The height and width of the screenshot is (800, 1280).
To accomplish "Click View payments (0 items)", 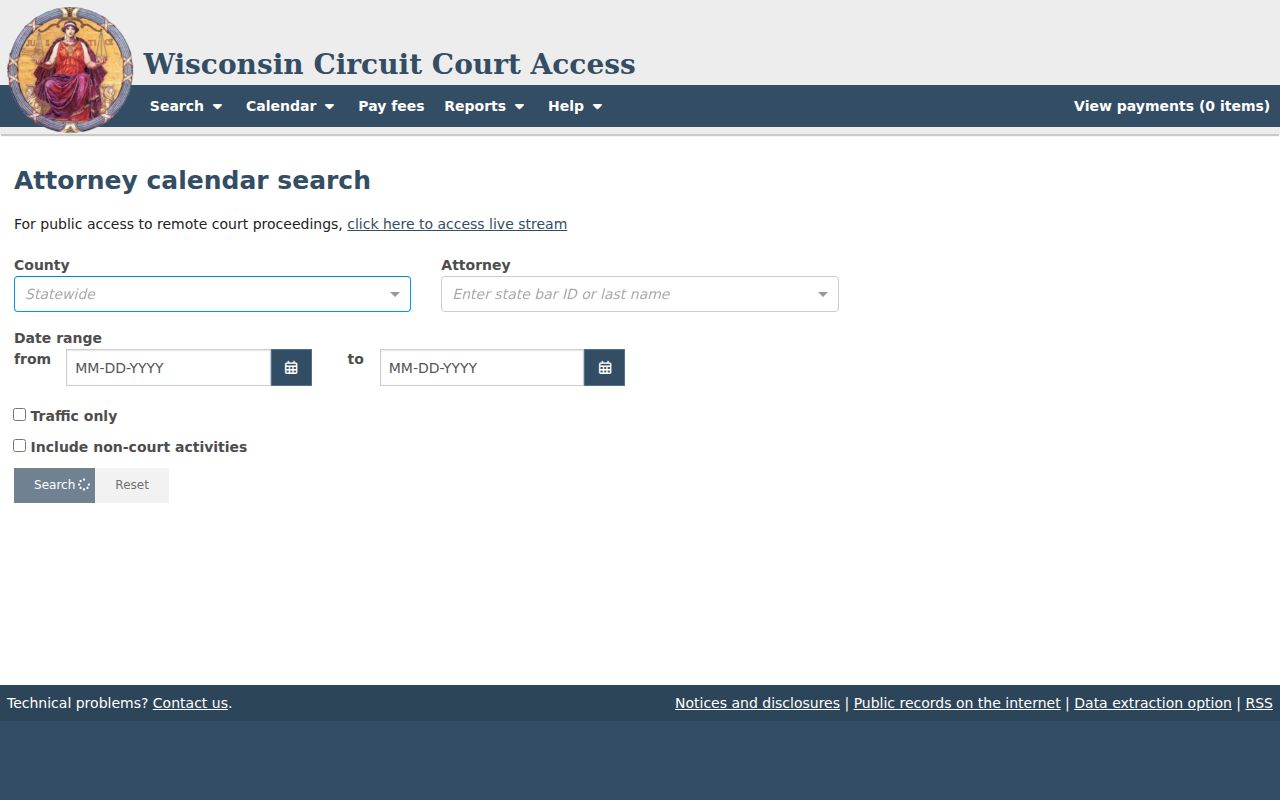I will [x=1171, y=106].
